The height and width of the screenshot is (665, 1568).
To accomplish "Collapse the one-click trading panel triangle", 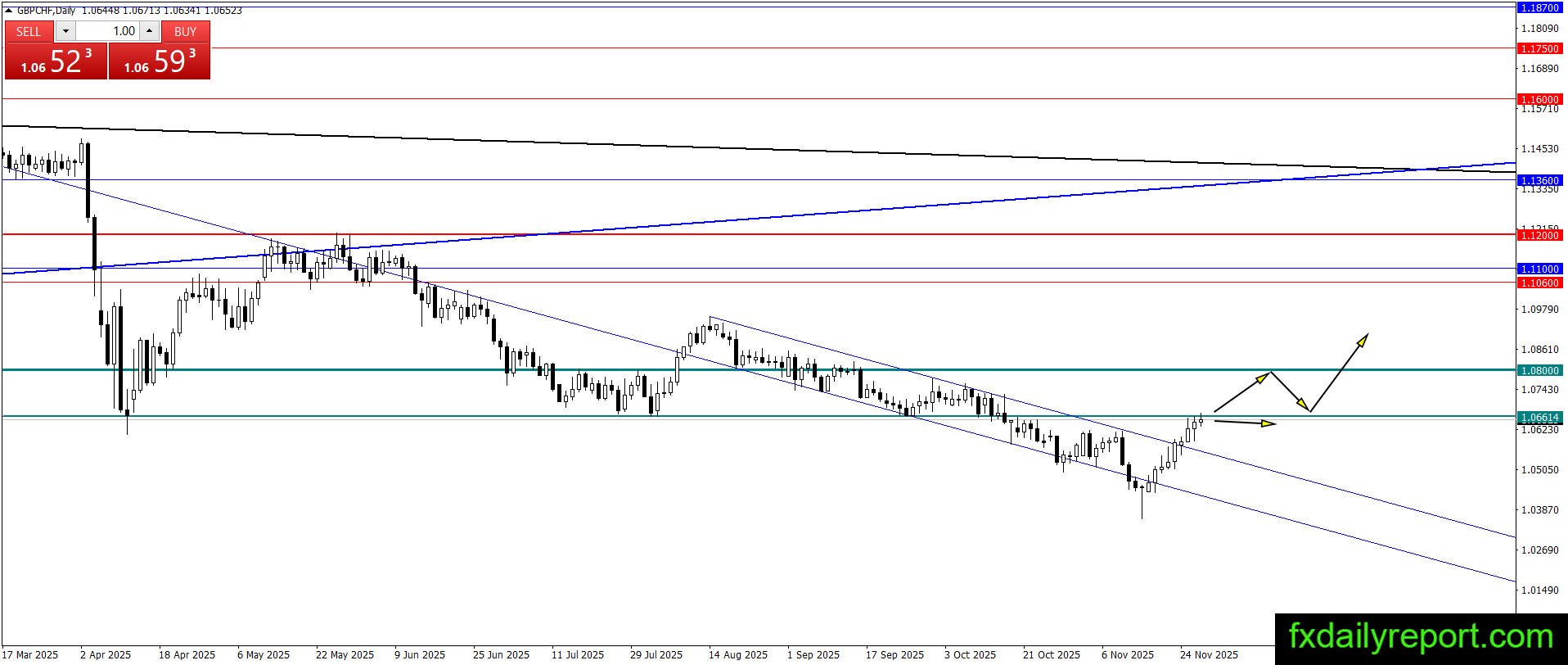I will (8, 11).
